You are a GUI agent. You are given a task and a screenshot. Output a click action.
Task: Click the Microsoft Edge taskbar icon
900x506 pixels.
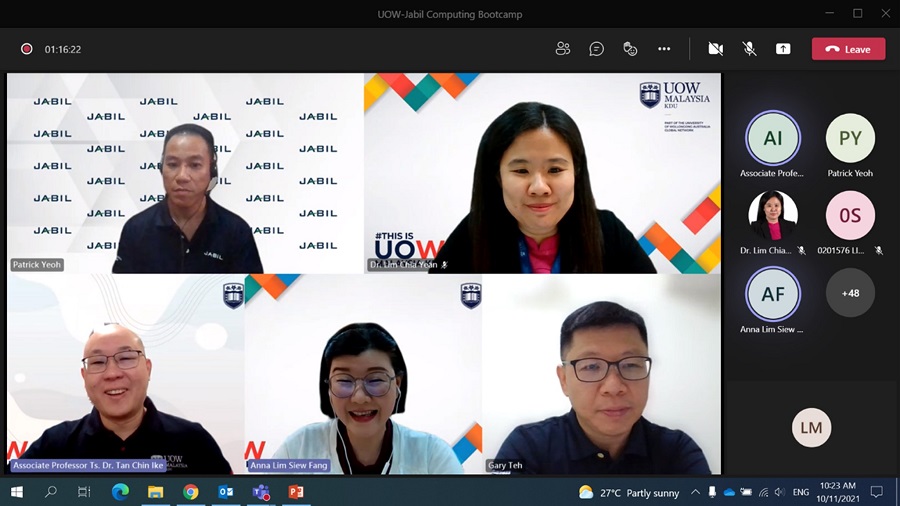pyautogui.click(x=120, y=492)
